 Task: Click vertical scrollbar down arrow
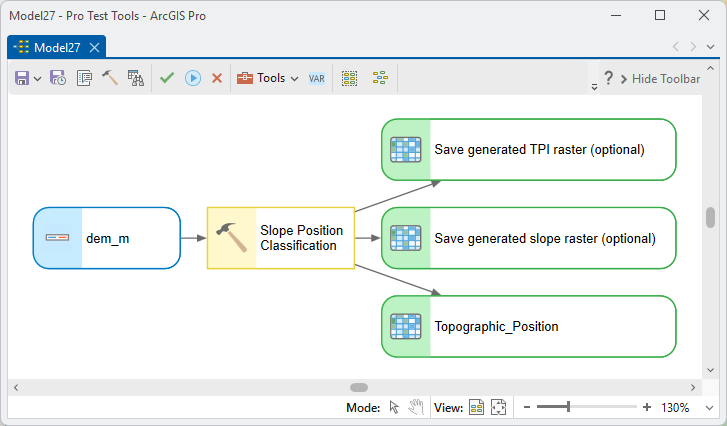[x=710, y=370]
